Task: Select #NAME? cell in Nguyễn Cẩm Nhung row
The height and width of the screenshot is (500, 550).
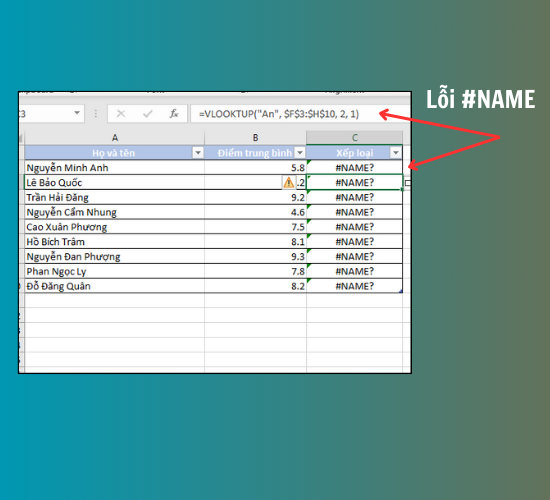Action: (x=355, y=212)
